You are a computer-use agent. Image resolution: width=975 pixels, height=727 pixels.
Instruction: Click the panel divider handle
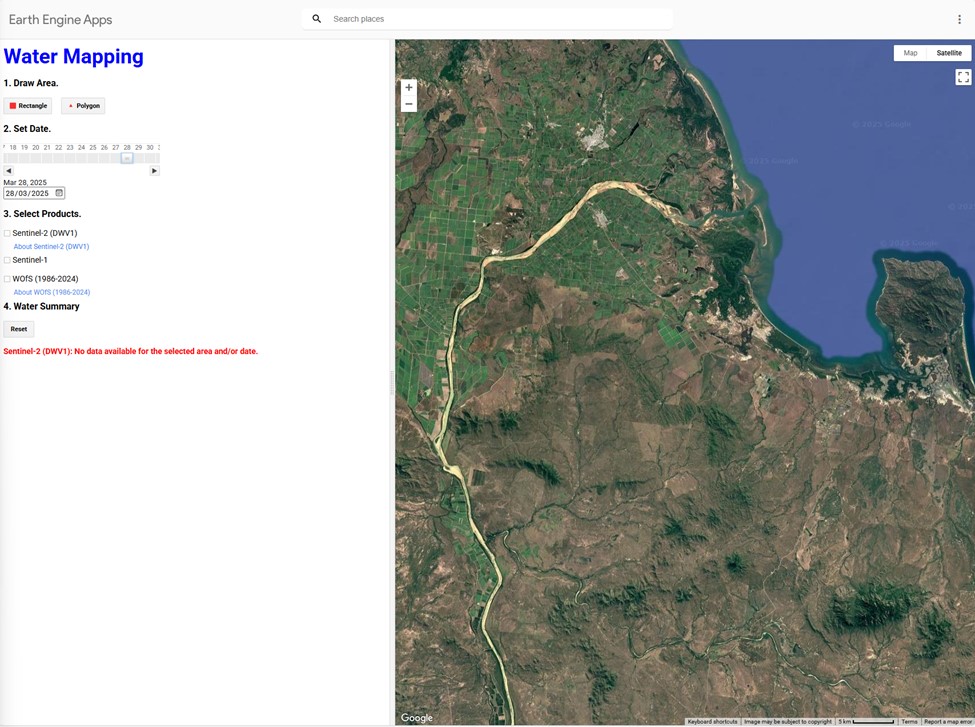(392, 382)
